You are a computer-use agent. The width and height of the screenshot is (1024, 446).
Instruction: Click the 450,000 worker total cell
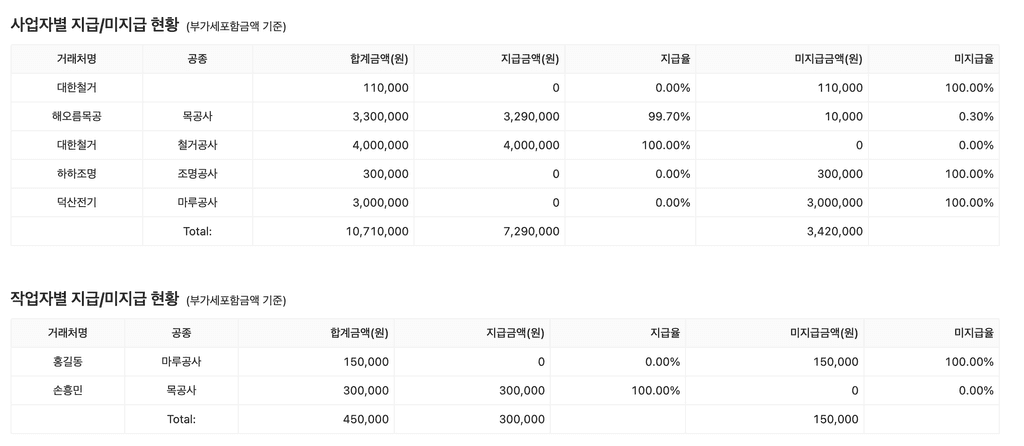click(x=316, y=419)
